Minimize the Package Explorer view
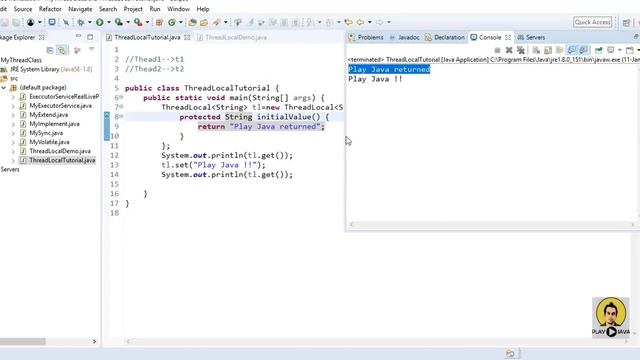Viewport: 640px width, 360px height. pyautogui.click(x=78, y=37)
